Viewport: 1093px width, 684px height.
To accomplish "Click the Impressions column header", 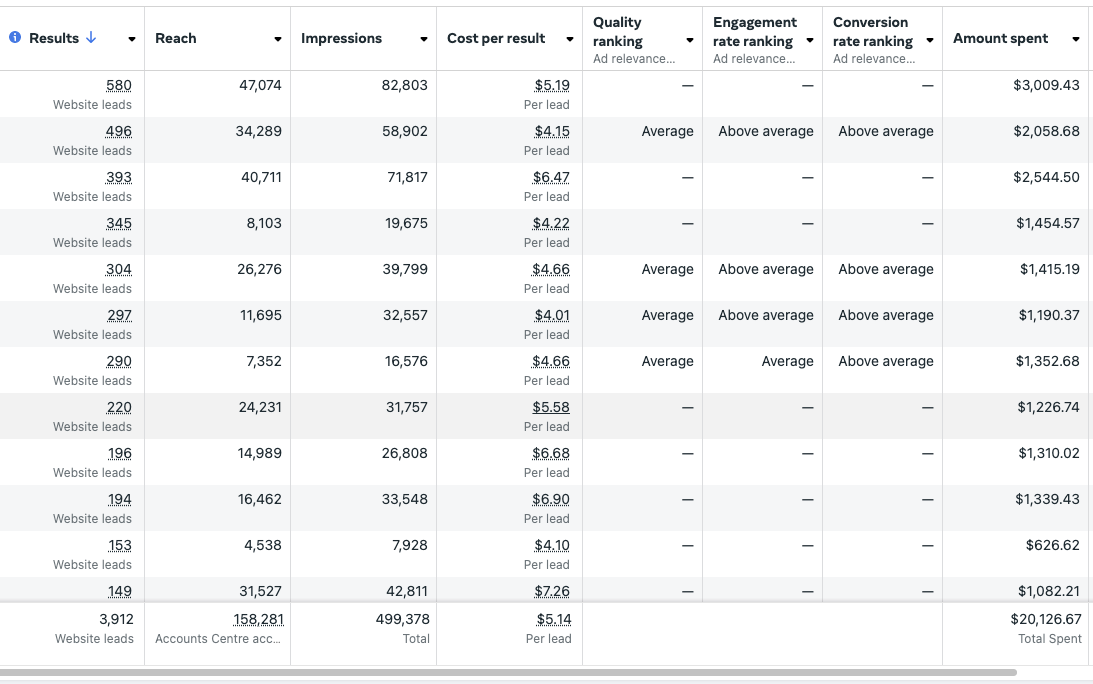I will 342,38.
